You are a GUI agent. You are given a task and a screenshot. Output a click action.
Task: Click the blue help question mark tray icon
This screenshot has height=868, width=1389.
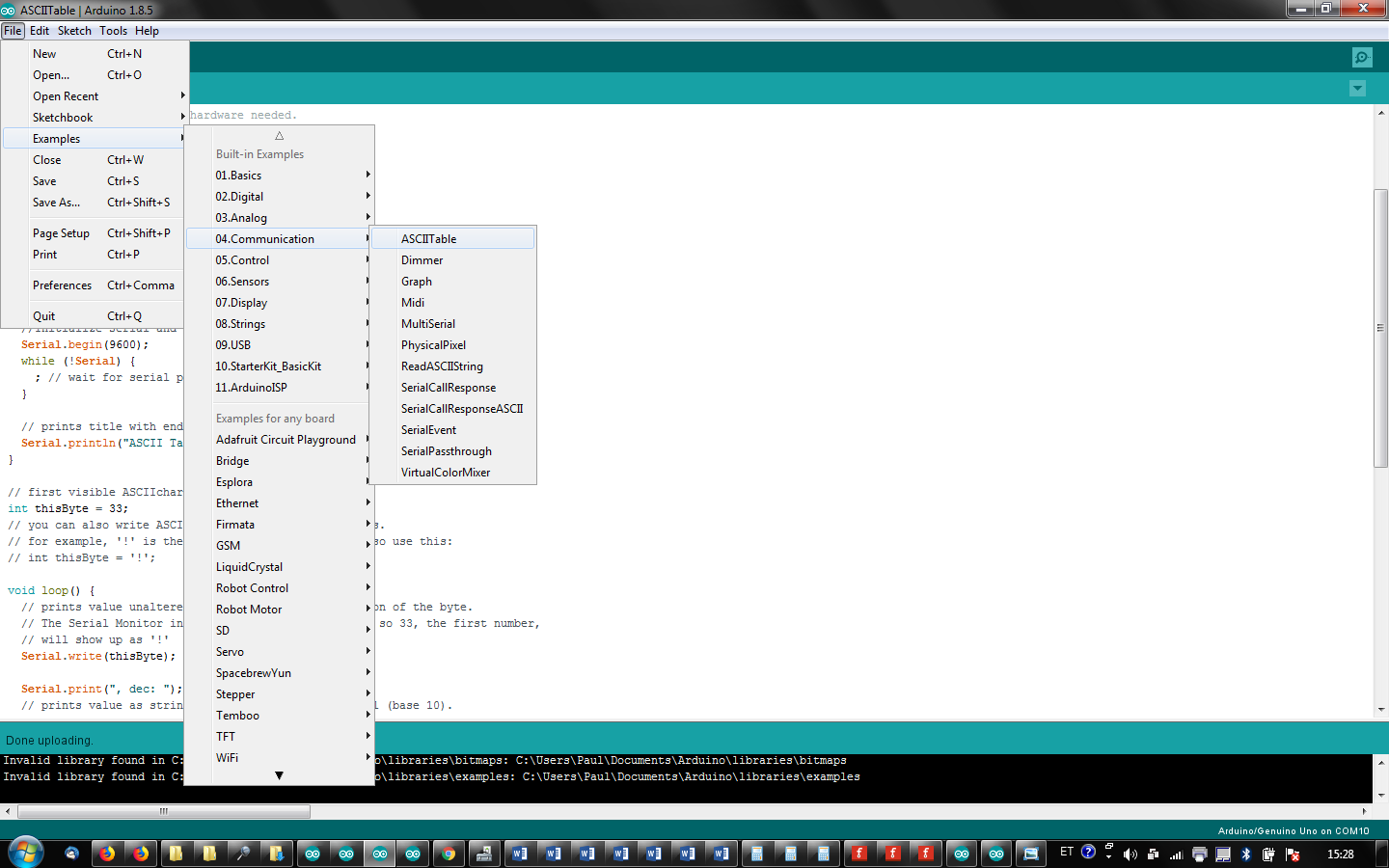coord(1088,852)
